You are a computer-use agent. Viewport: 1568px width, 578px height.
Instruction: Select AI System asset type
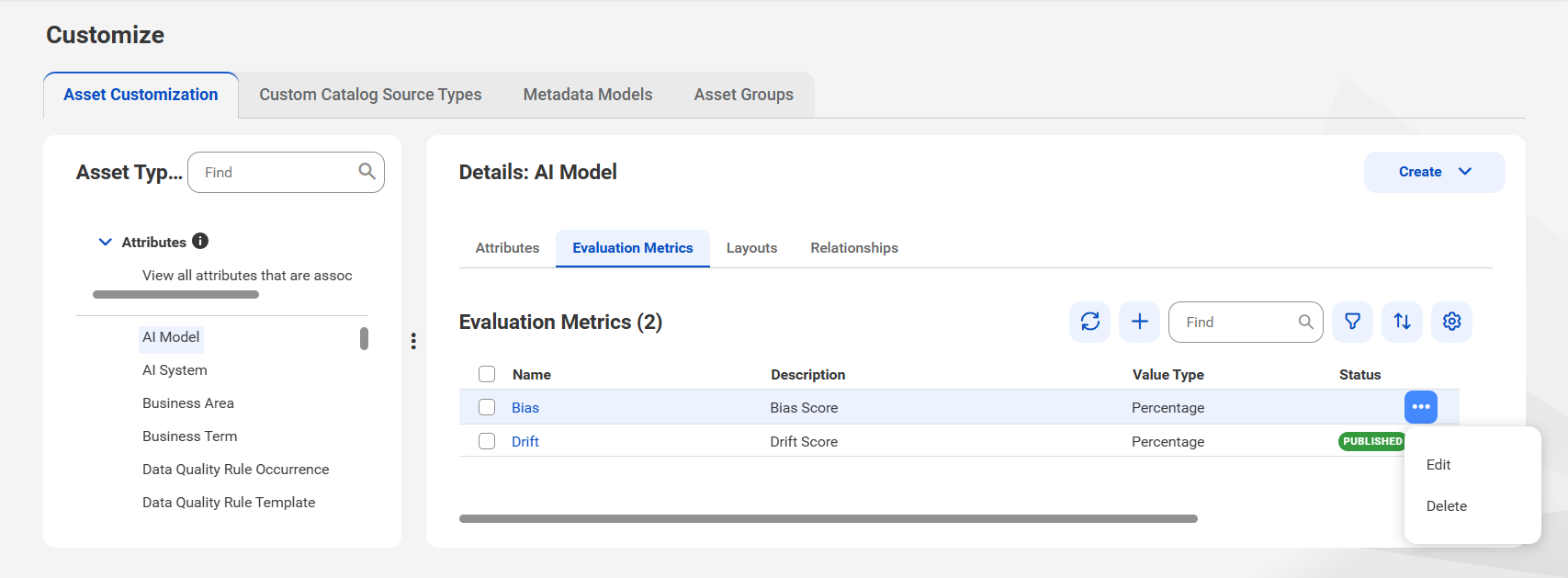[x=175, y=370]
